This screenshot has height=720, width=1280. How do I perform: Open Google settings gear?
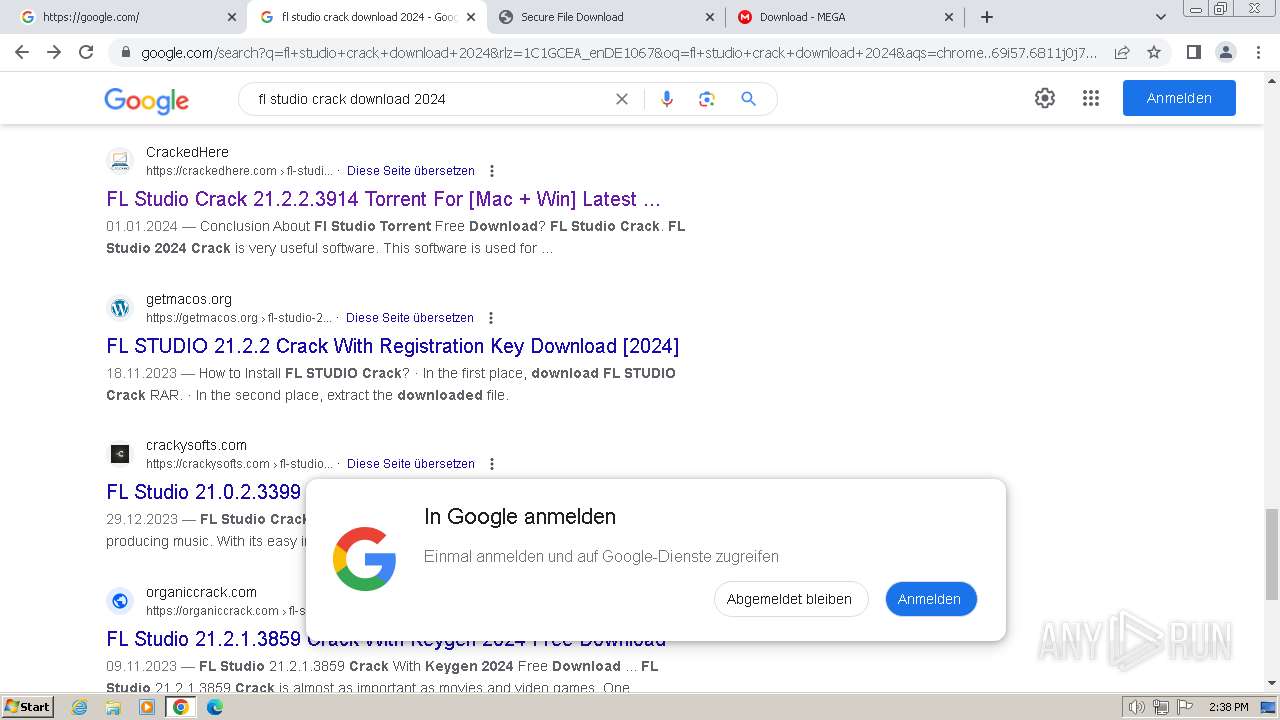(x=1045, y=98)
